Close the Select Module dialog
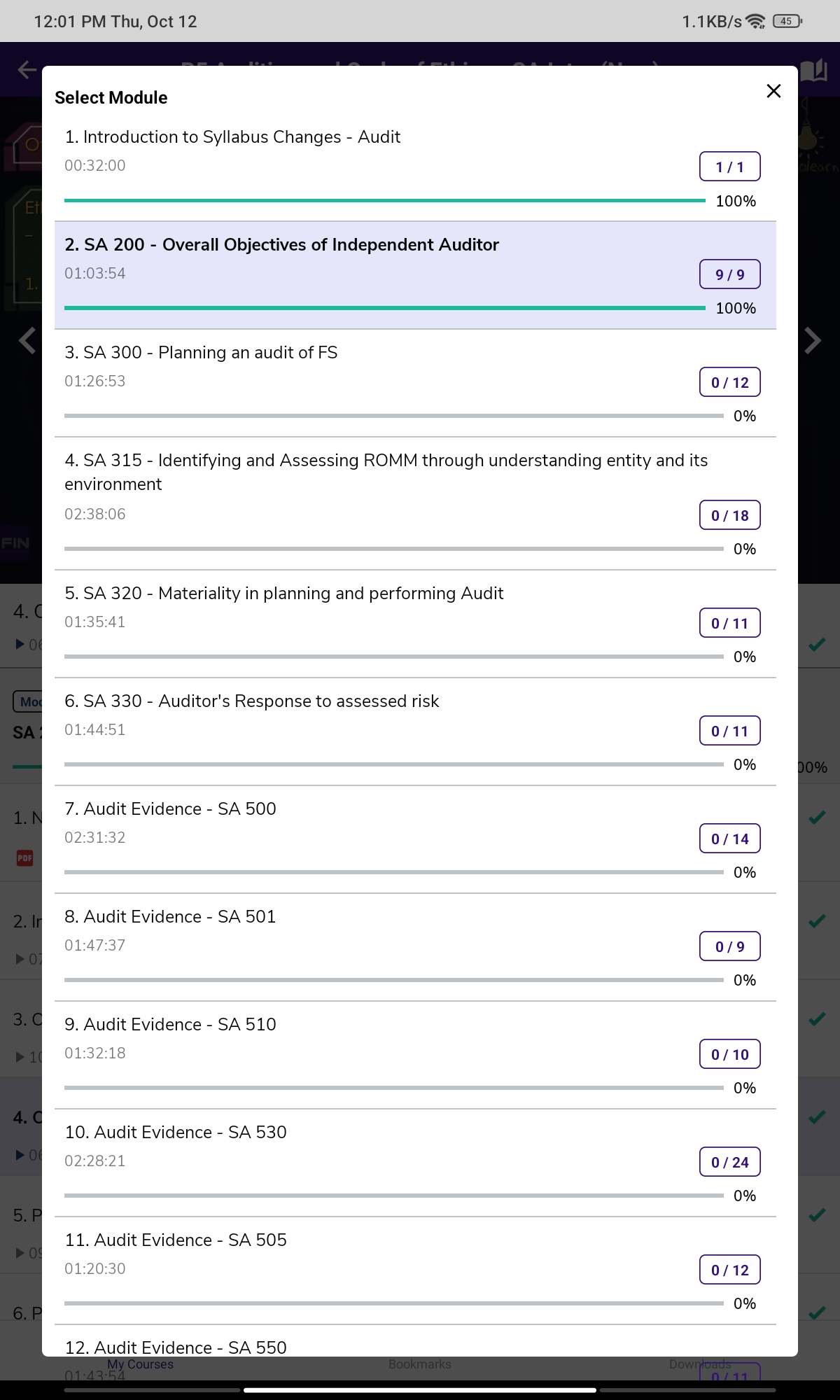This screenshot has height=1400, width=840. tap(773, 91)
